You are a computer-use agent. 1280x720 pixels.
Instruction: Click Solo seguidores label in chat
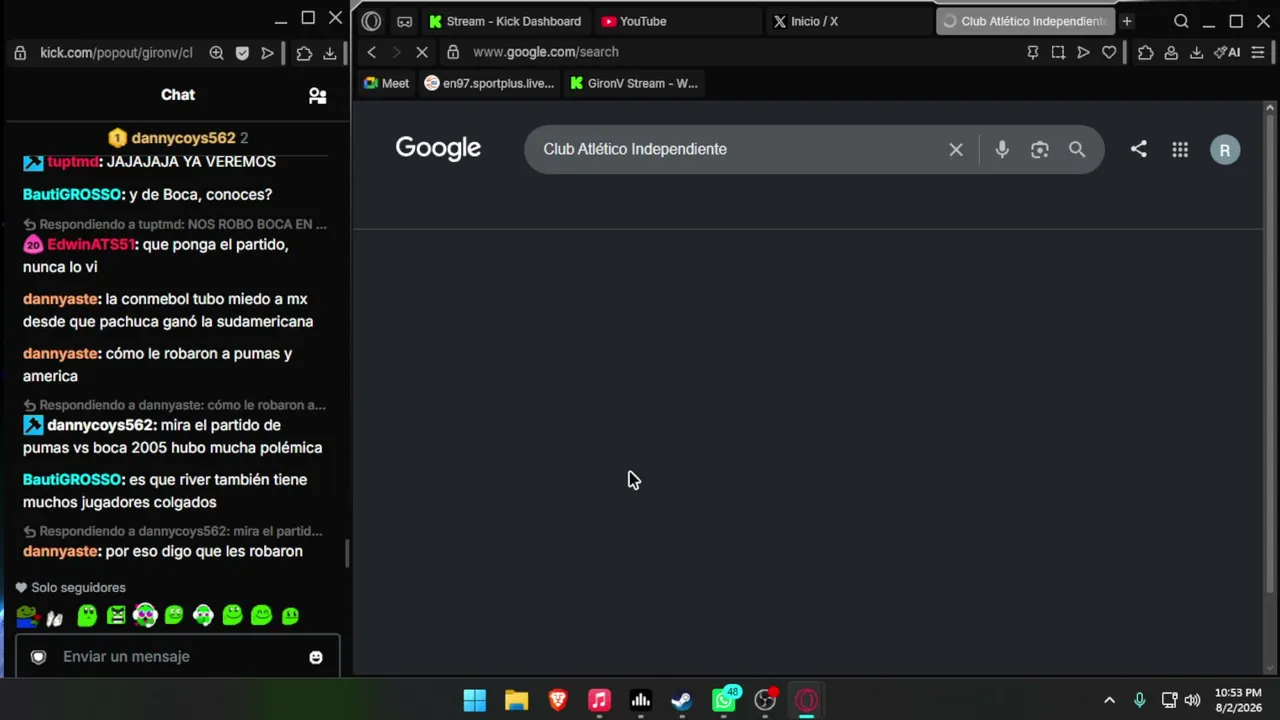tap(78, 588)
